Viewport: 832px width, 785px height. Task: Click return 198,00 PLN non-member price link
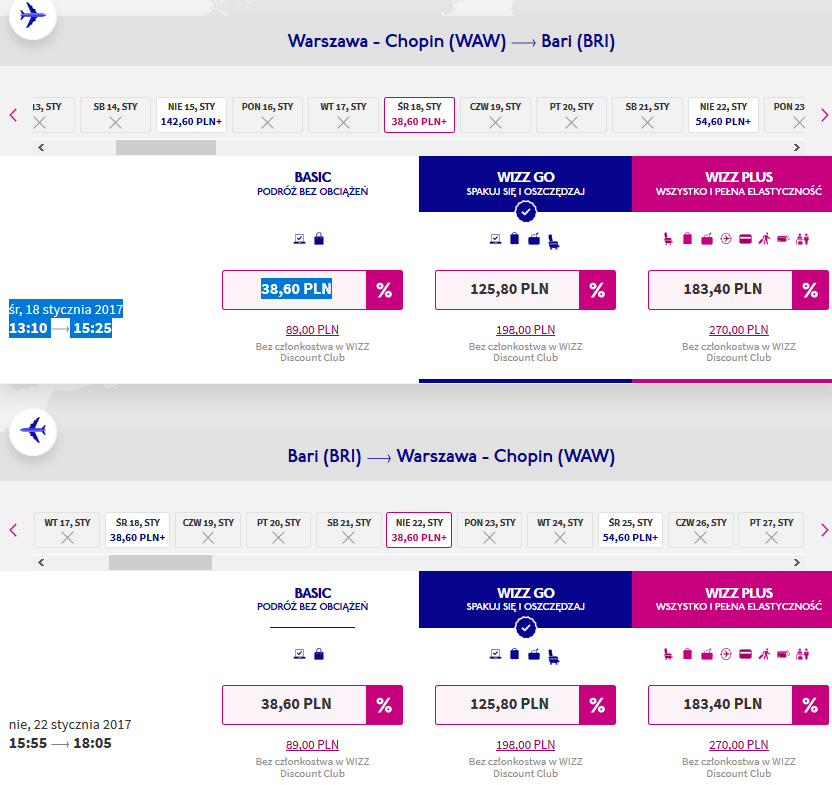tap(526, 745)
